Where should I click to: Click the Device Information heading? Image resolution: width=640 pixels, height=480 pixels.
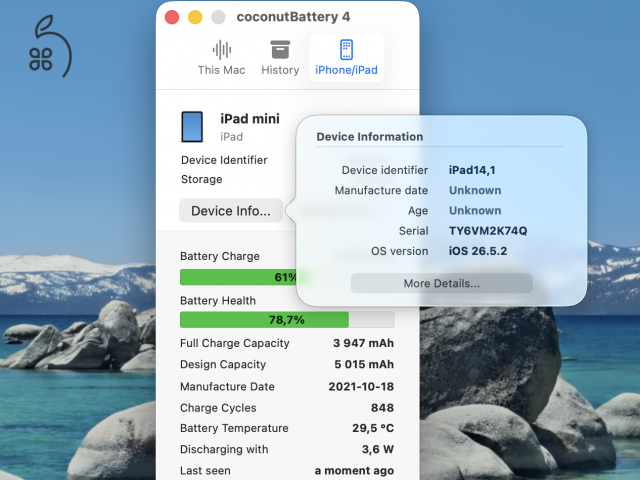(x=370, y=137)
